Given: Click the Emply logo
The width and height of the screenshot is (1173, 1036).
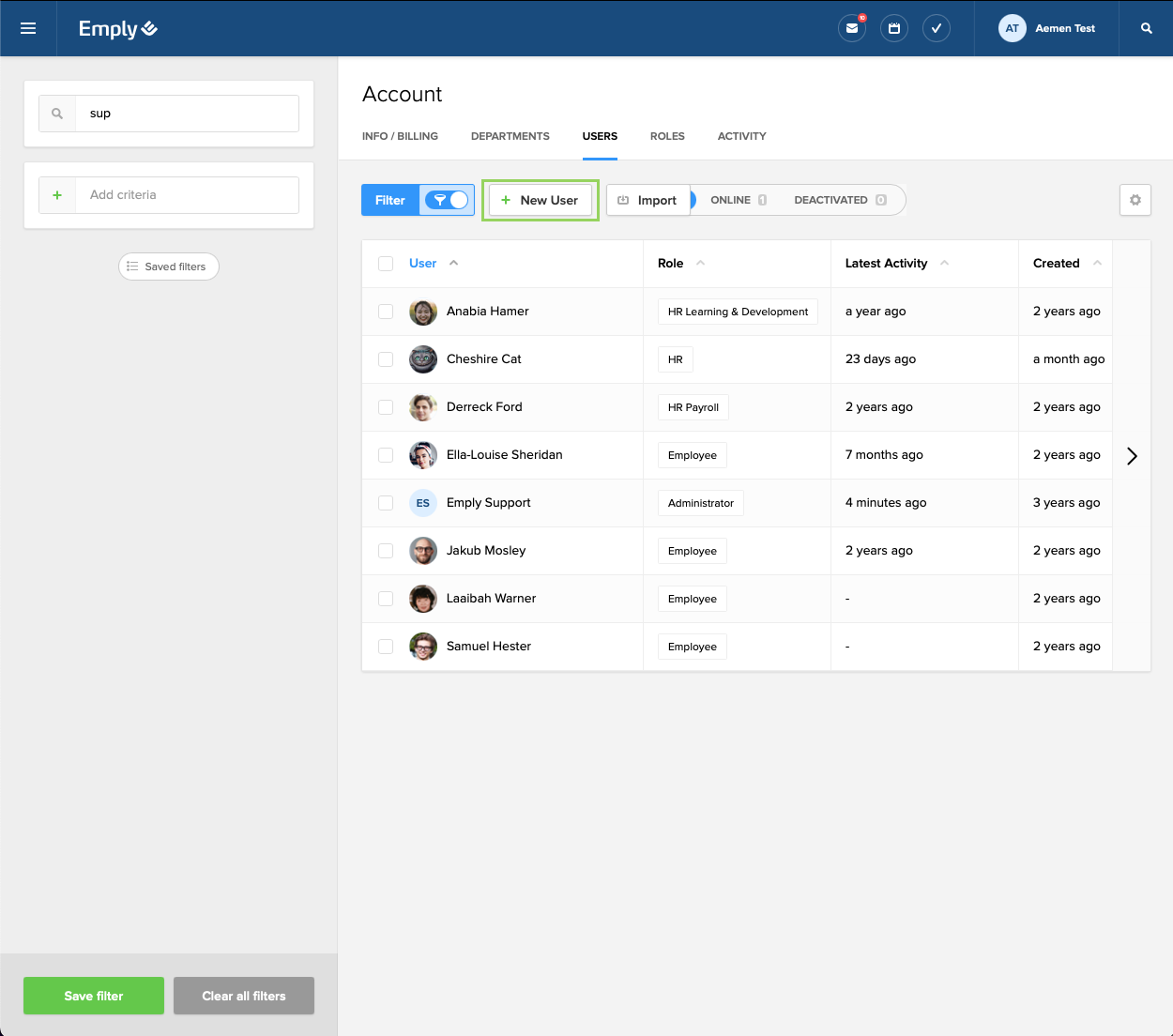Looking at the screenshot, I should click(117, 29).
